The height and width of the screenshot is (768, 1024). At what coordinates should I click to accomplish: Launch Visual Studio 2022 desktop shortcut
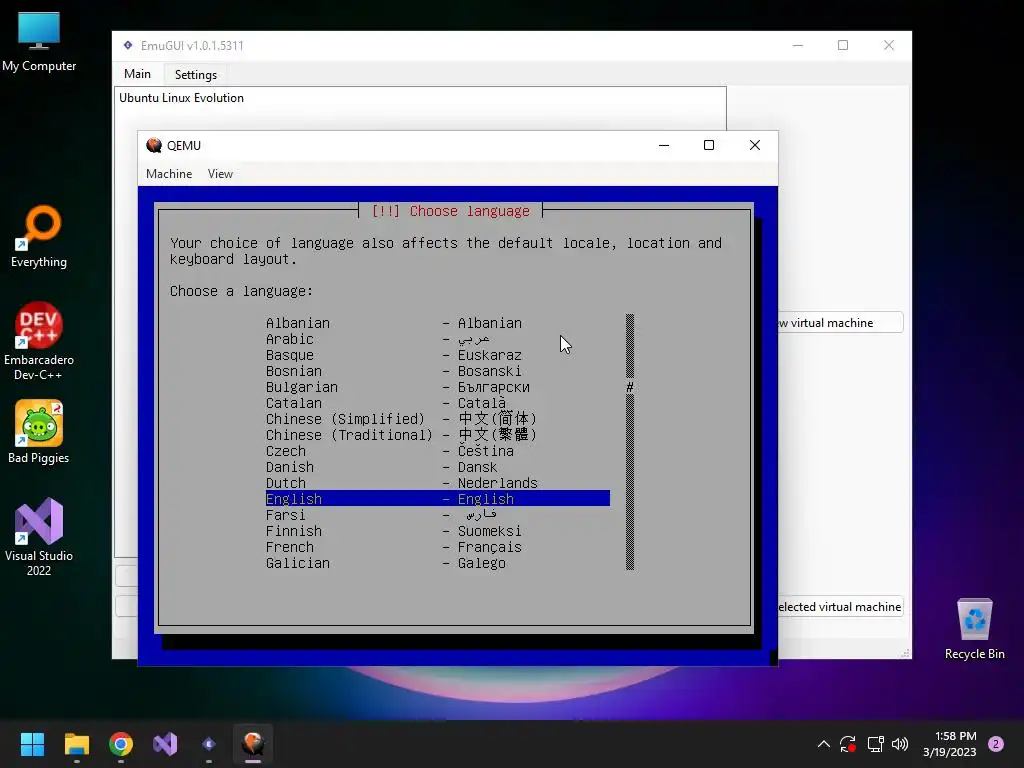click(39, 537)
